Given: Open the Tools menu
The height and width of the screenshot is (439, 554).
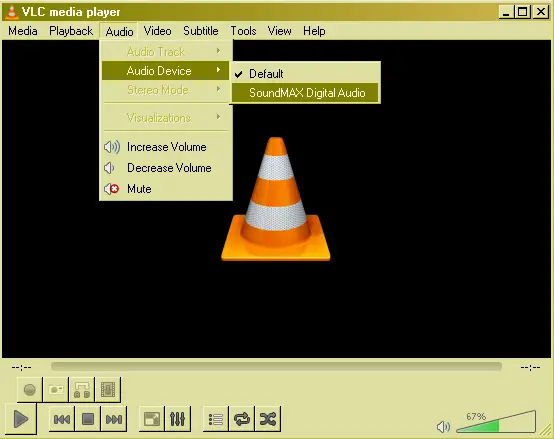Looking at the screenshot, I should (243, 31).
